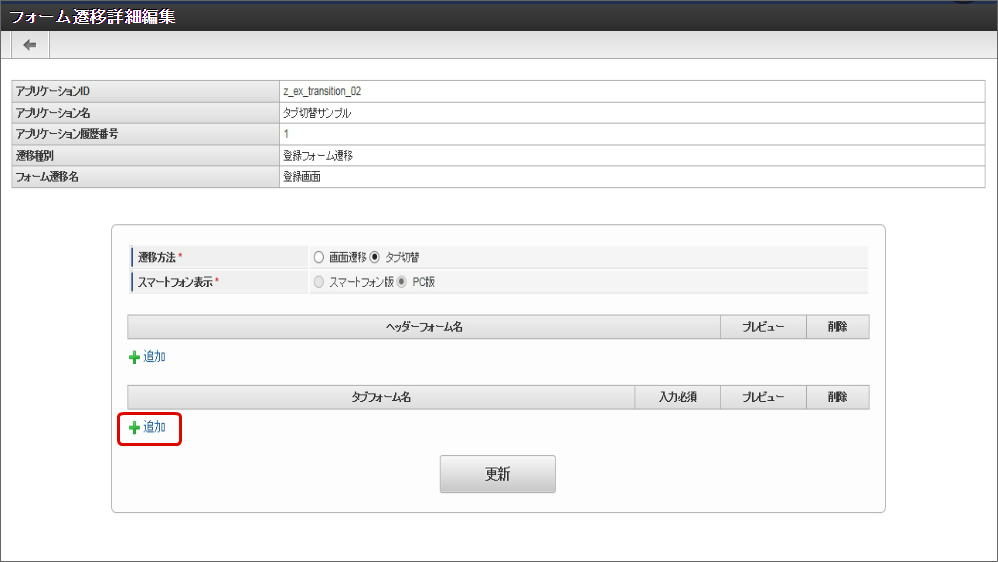Click the アプリケーションID label cell
The height and width of the screenshot is (562, 998).
point(146,91)
